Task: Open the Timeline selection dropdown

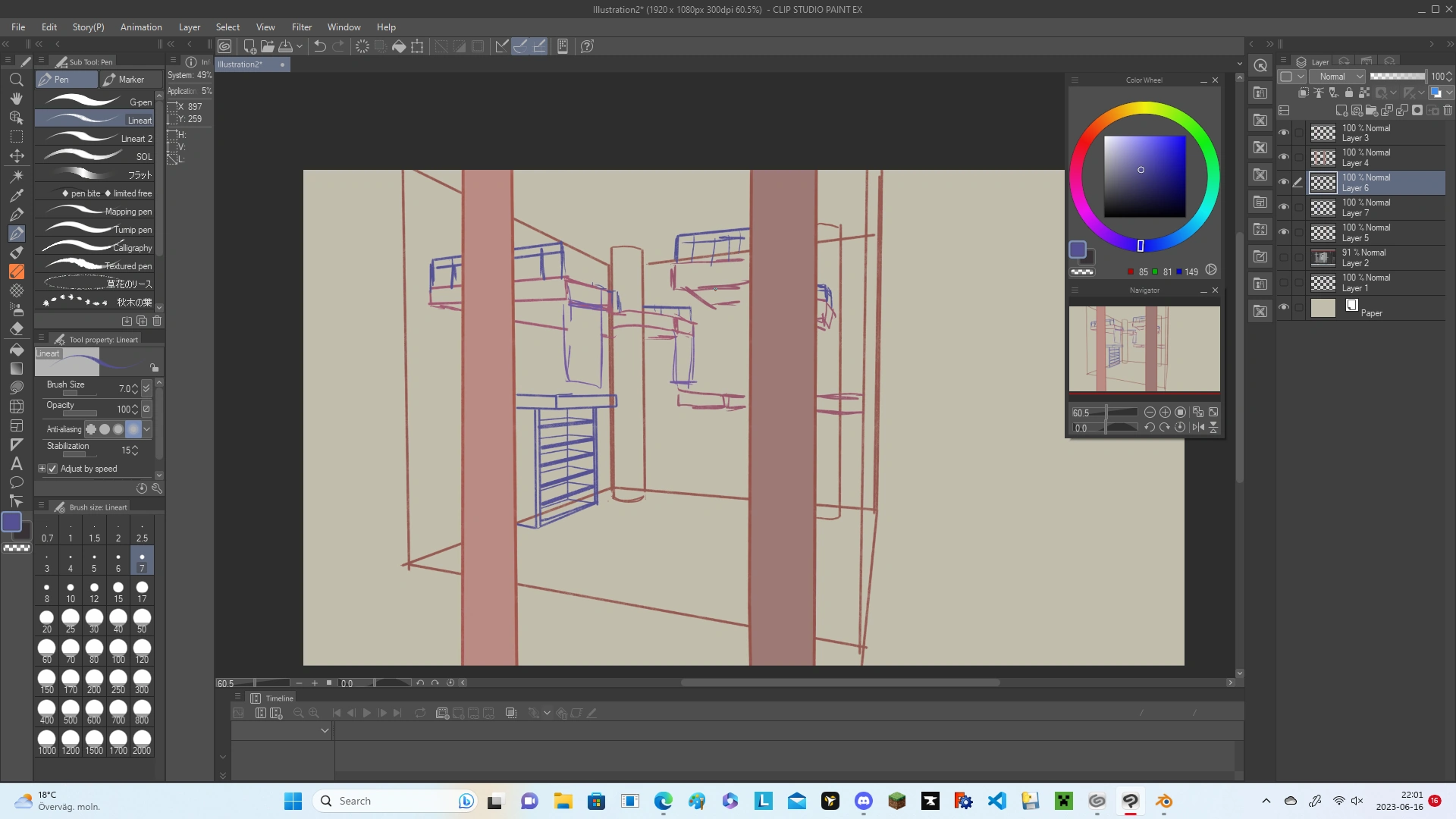Action: pyautogui.click(x=325, y=730)
